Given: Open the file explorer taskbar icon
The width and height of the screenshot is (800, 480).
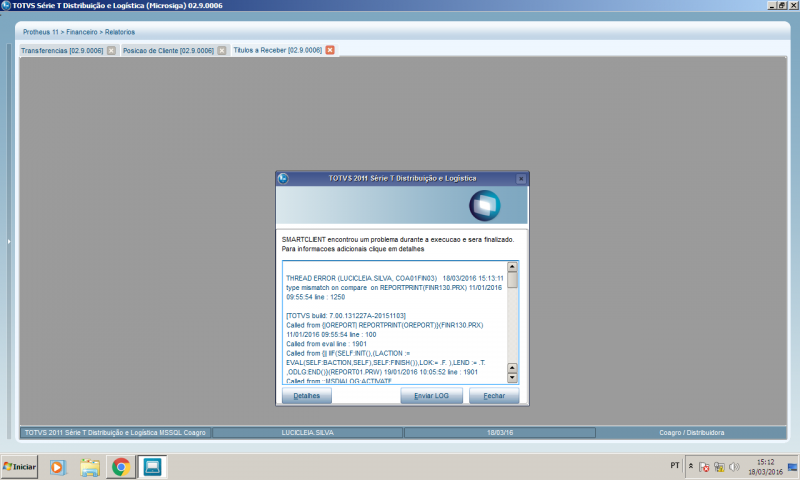Looking at the screenshot, I should (90, 467).
